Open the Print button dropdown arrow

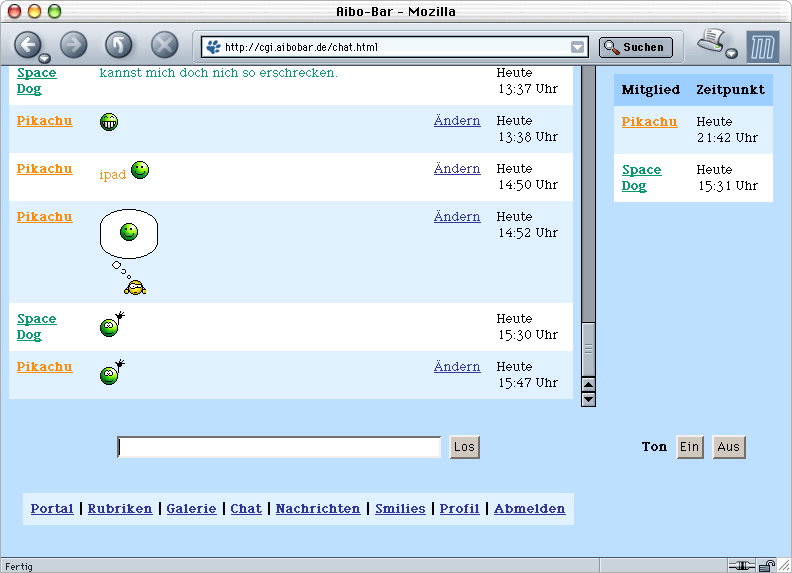tap(732, 54)
